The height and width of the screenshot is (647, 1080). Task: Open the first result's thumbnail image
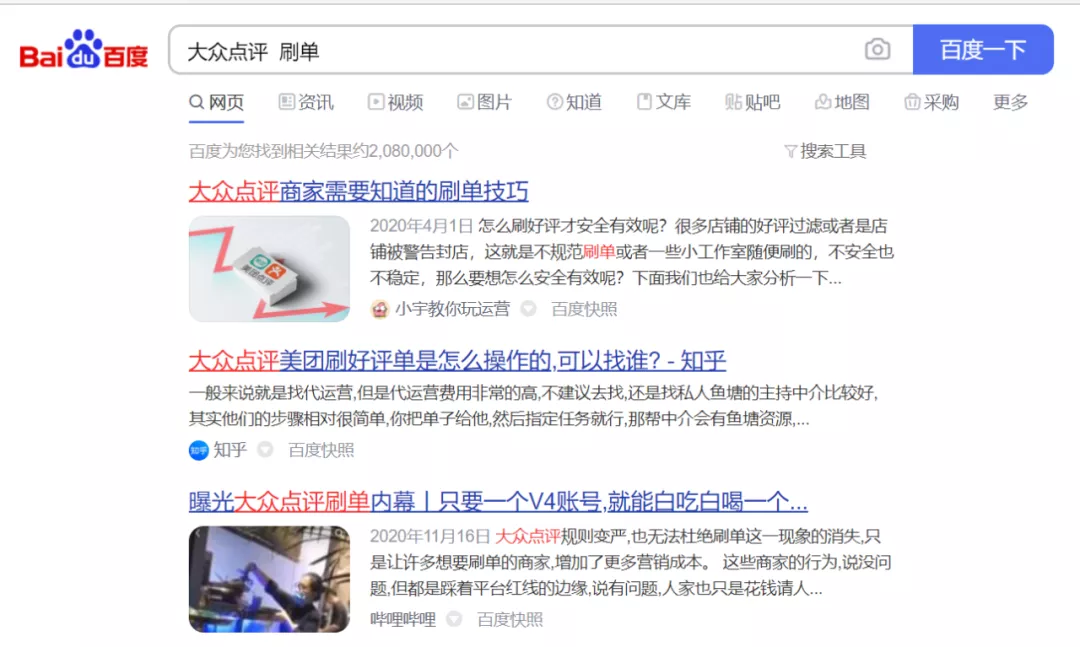pos(269,269)
